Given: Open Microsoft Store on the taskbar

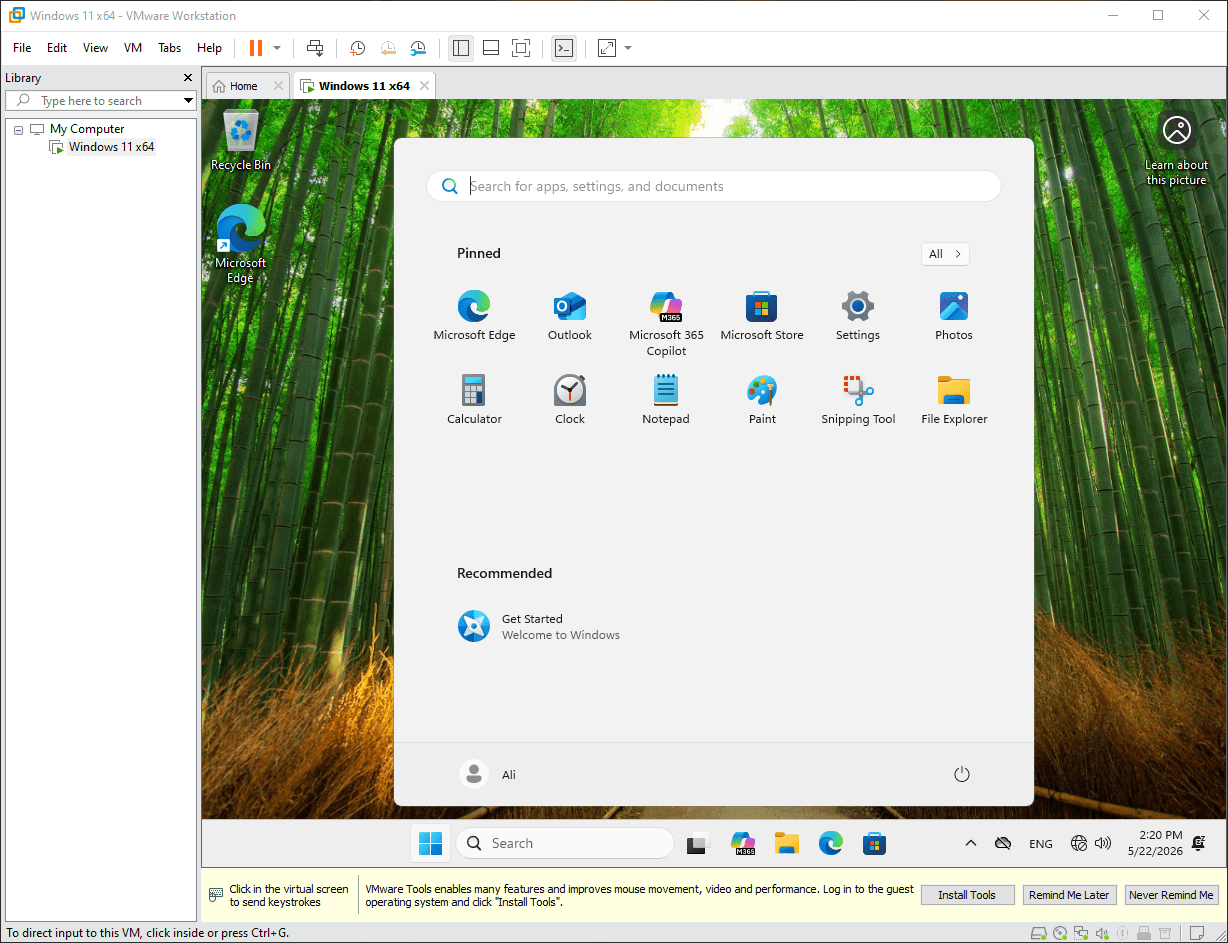Looking at the screenshot, I should (x=875, y=844).
